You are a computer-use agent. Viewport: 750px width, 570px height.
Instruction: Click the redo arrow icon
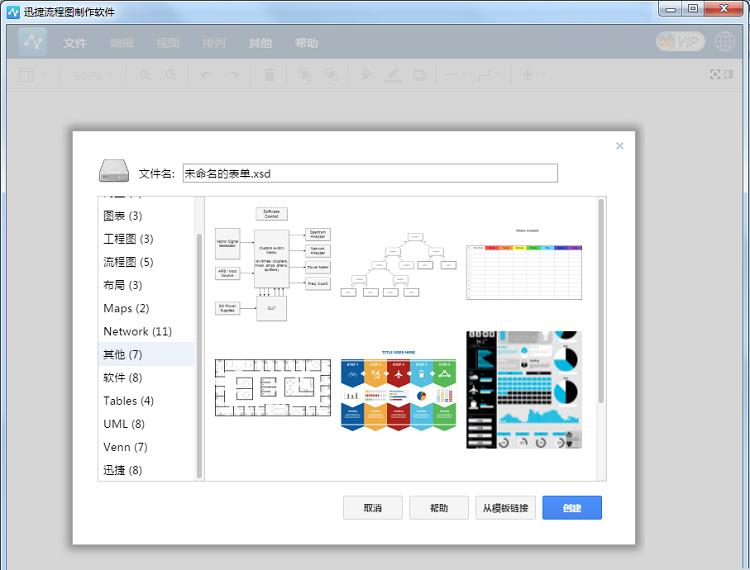tap(233, 75)
